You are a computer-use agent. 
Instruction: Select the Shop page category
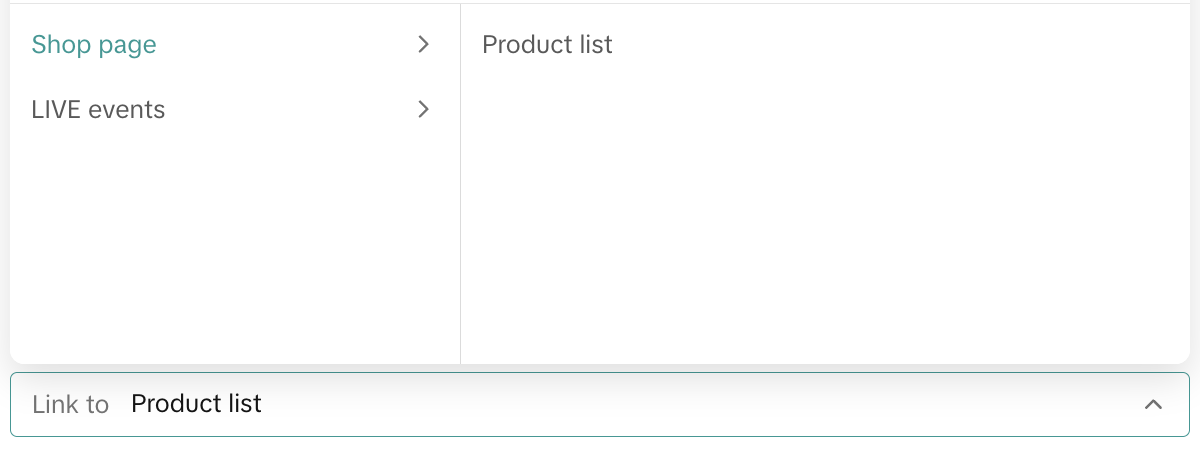tap(94, 45)
